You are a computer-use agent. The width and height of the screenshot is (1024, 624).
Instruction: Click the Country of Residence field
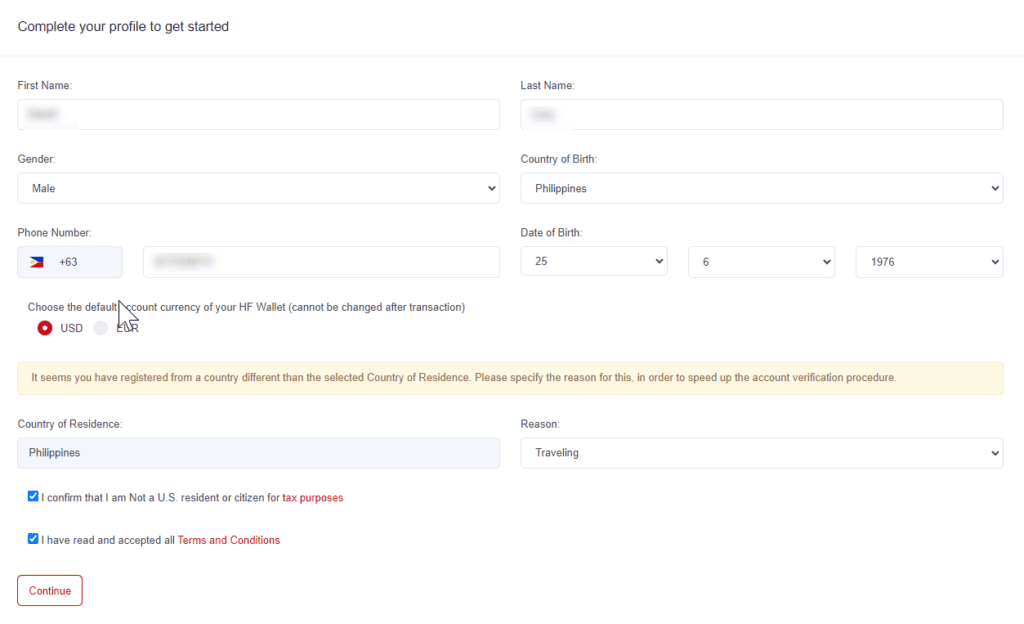tap(259, 452)
